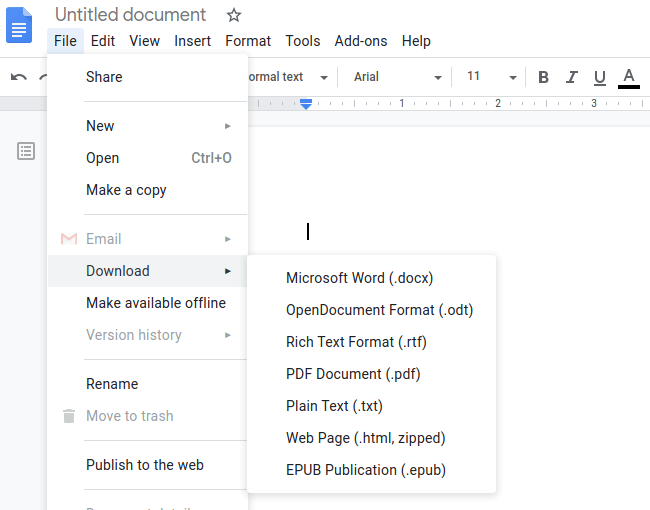The image size is (650, 510).
Task: Select the Download menu entry
Action: [x=148, y=271]
